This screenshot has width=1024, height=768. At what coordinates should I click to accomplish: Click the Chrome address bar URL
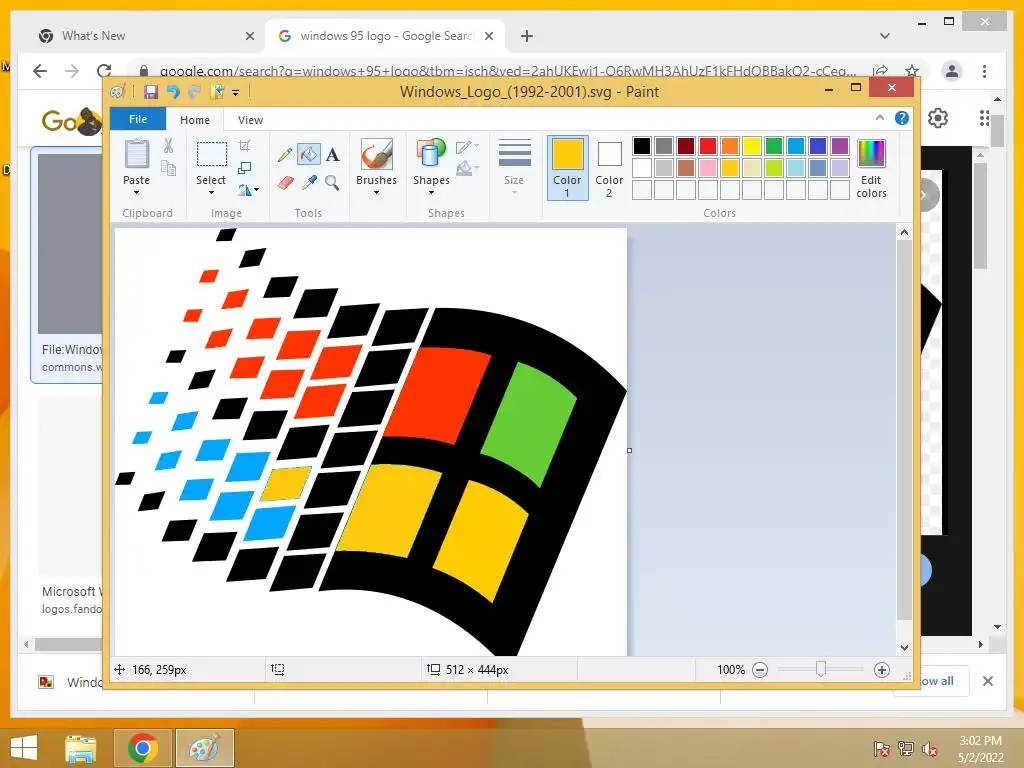click(x=507, y=71)
